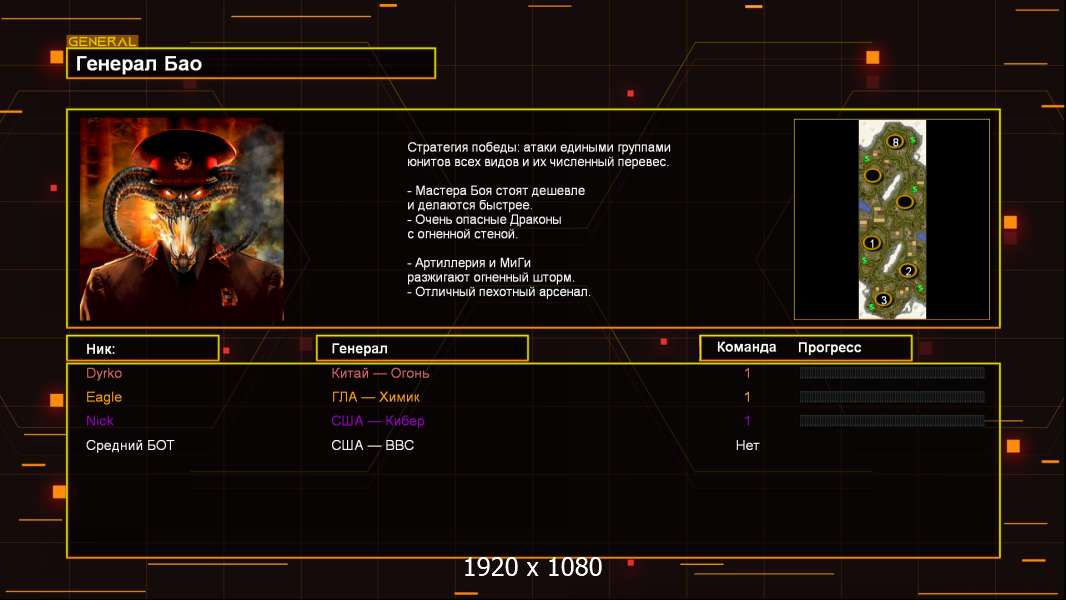The width and height of the screenshot is (1066, 600).
Task: Select player name 'Nick'
Action: coord(100,421)
